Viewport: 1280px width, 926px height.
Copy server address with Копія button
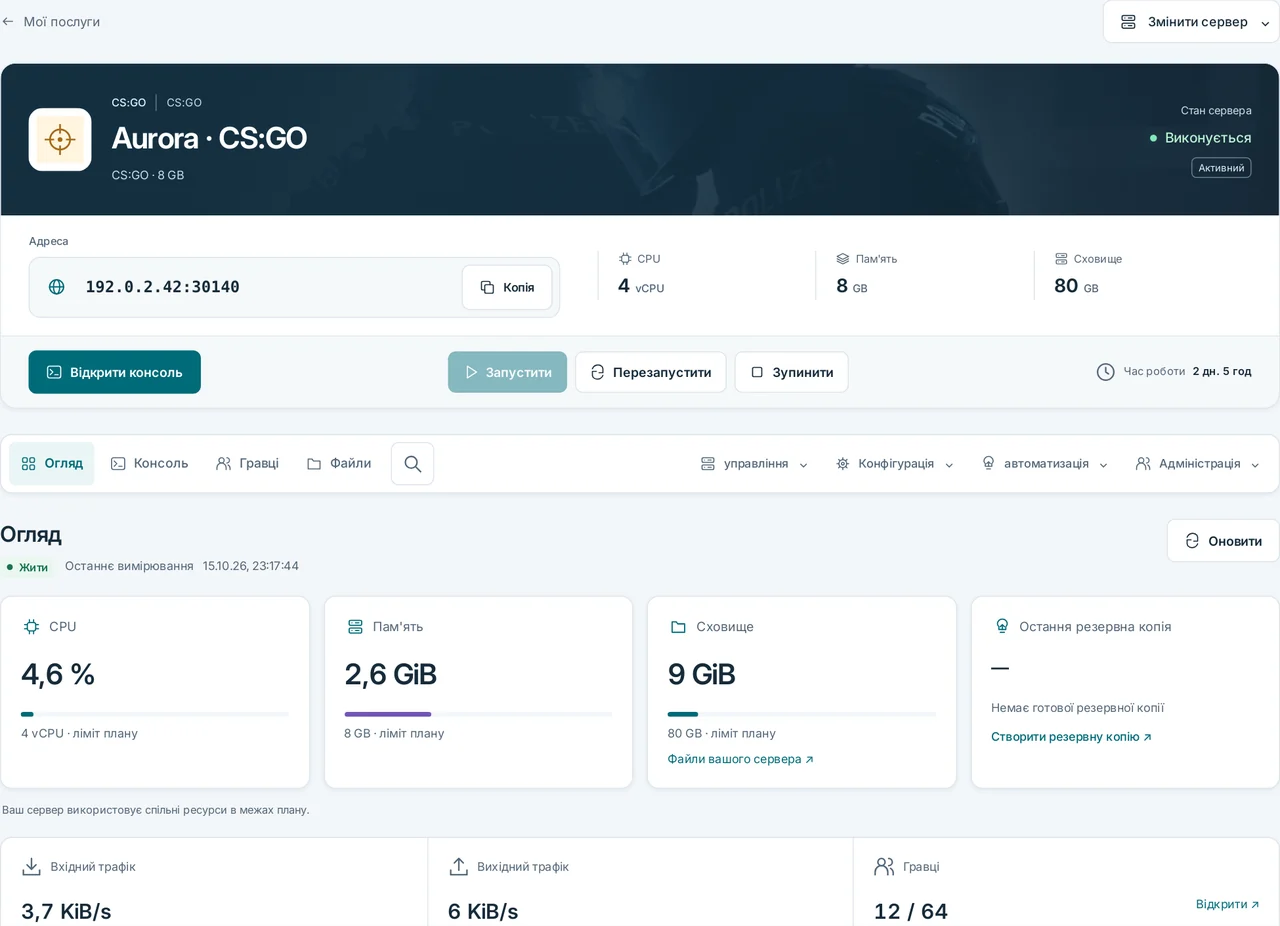(x=507, y=287)
